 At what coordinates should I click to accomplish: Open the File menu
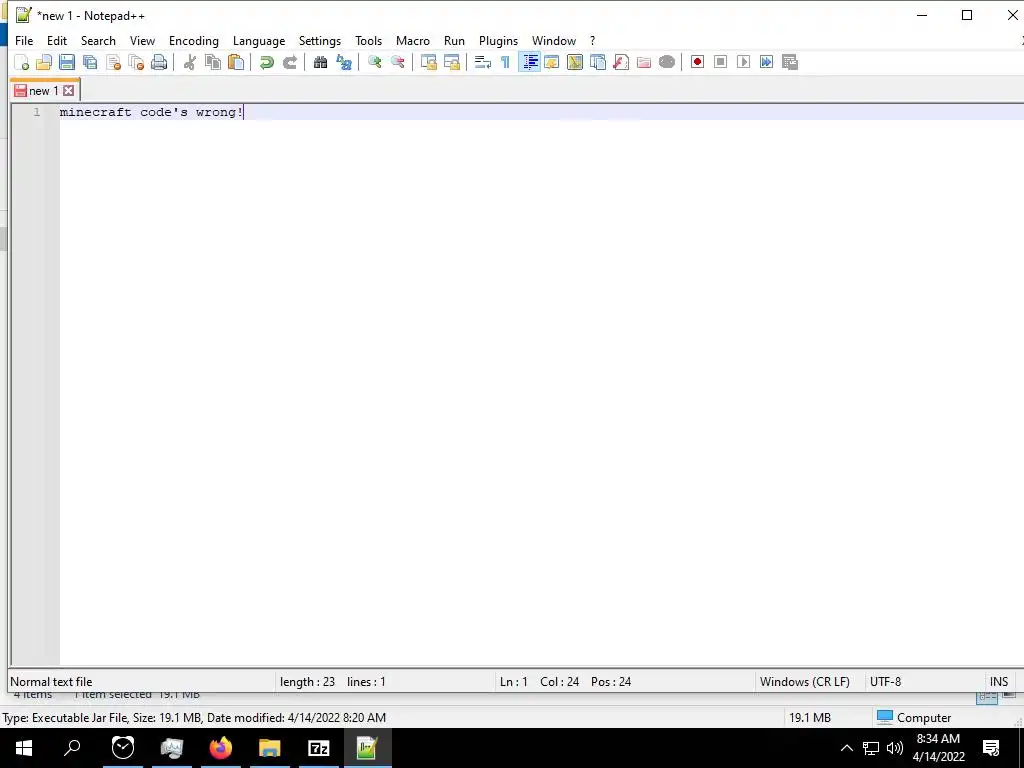[x=24, y=40]
